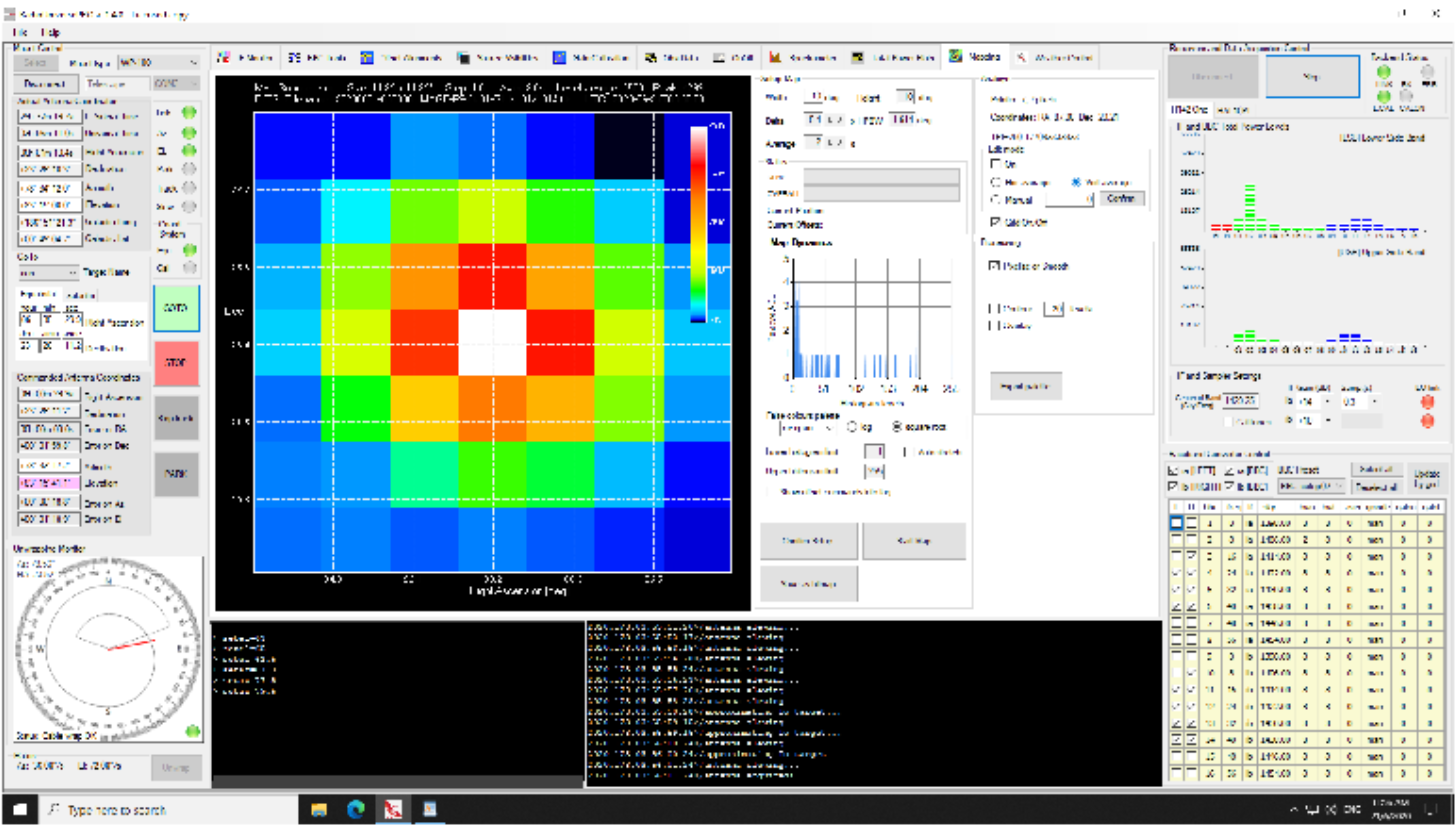Enable the Overlay checkbox

coord(994,325)
